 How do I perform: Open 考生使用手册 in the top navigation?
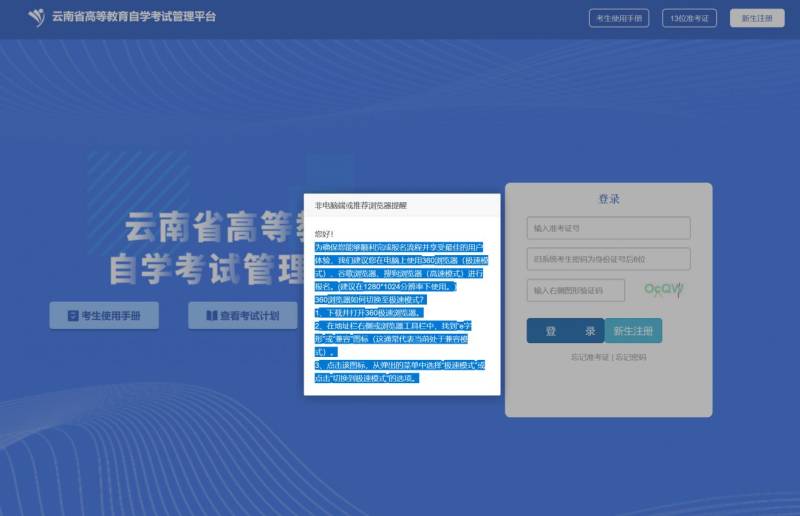tap(619, 18)
